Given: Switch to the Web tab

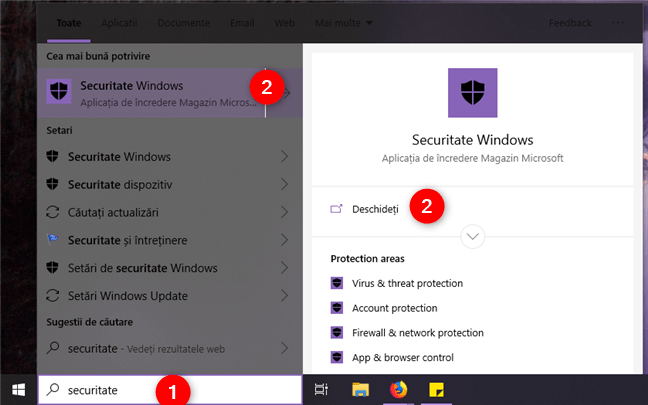Looking at the screenshot, I should [x=284, y=23].
